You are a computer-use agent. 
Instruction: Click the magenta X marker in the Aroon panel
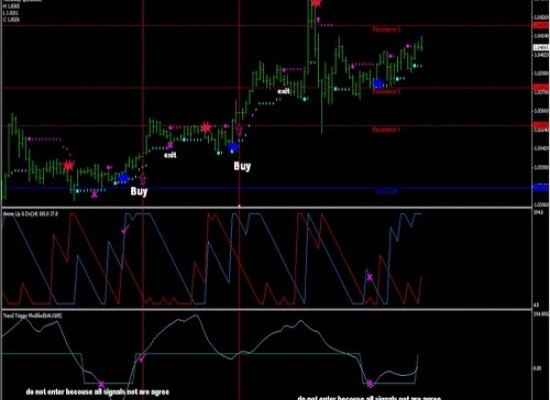(x=369, y=278)
